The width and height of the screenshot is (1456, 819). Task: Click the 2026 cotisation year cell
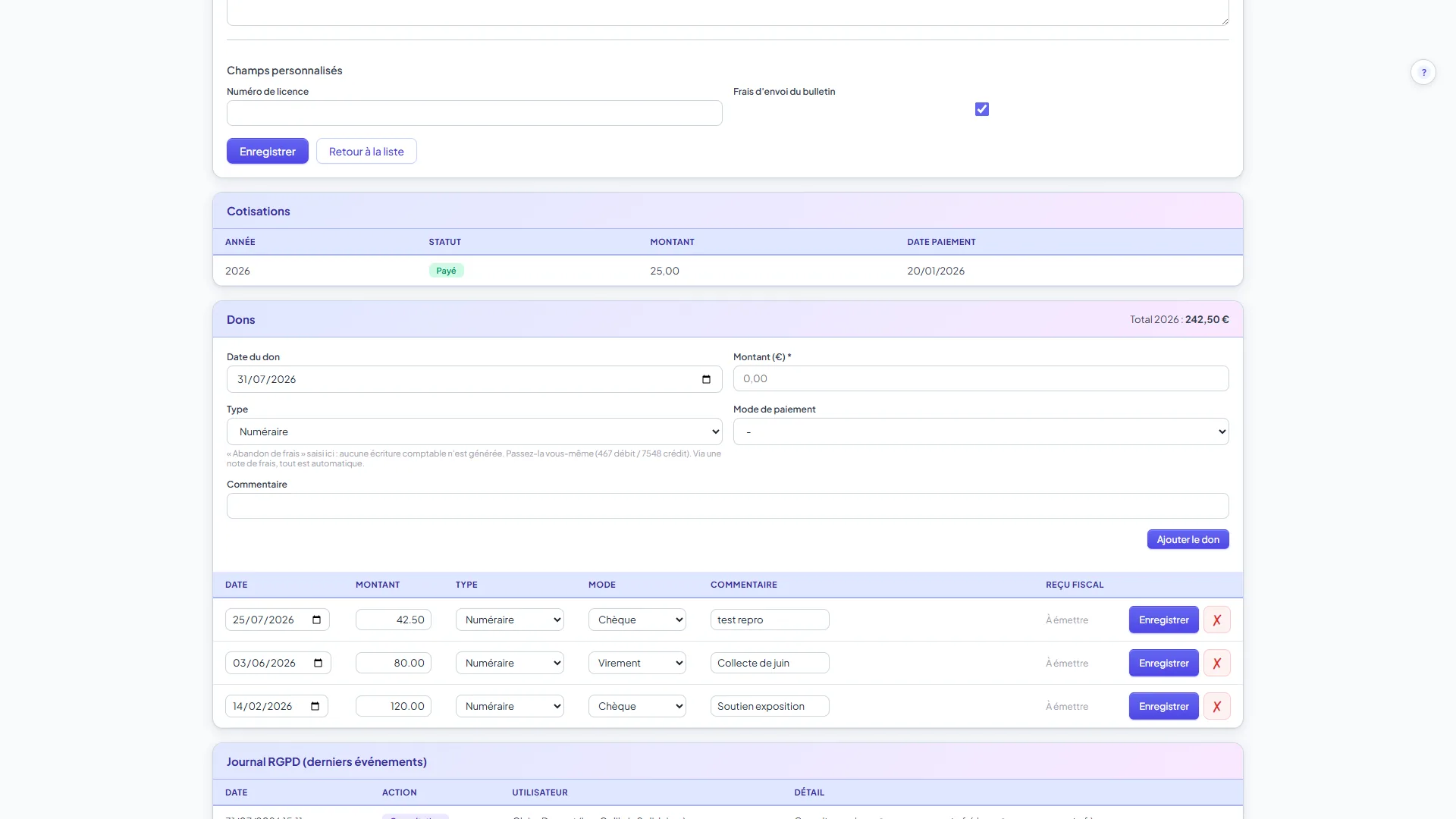237,271
